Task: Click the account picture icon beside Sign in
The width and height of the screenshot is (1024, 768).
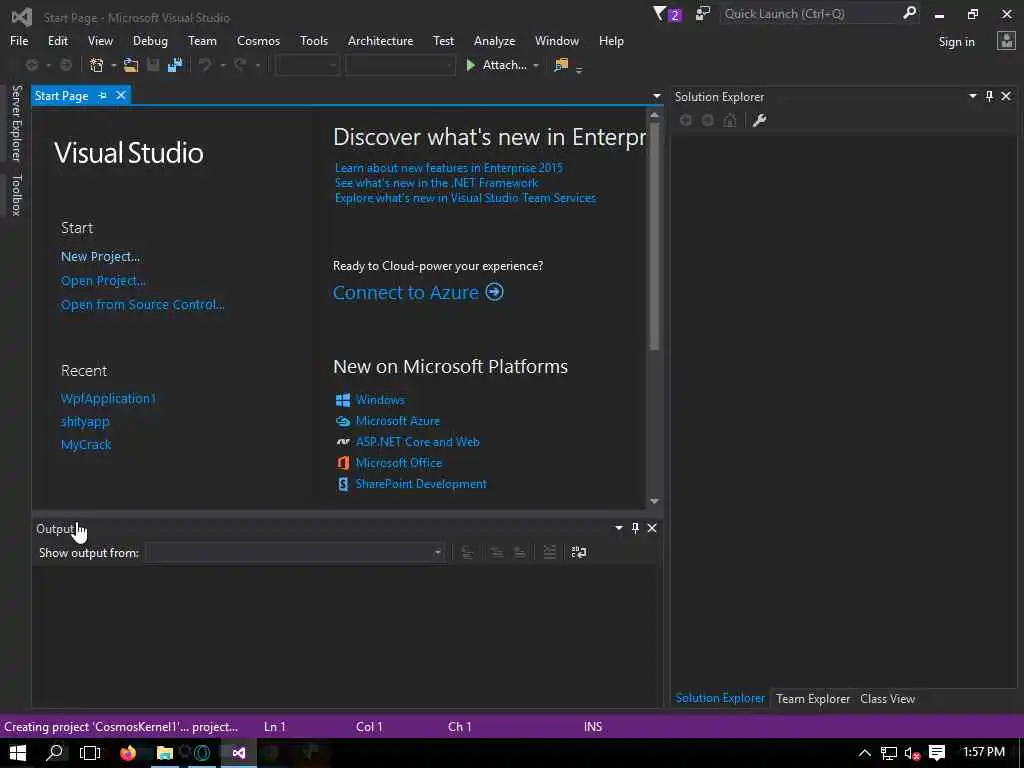Action: click(1006, 41)
